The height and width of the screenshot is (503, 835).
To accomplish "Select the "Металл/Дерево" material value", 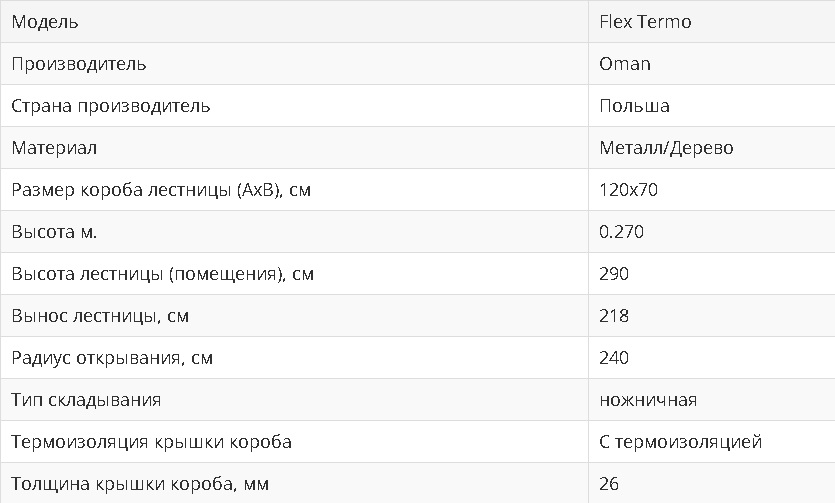I will pos(666,148).
